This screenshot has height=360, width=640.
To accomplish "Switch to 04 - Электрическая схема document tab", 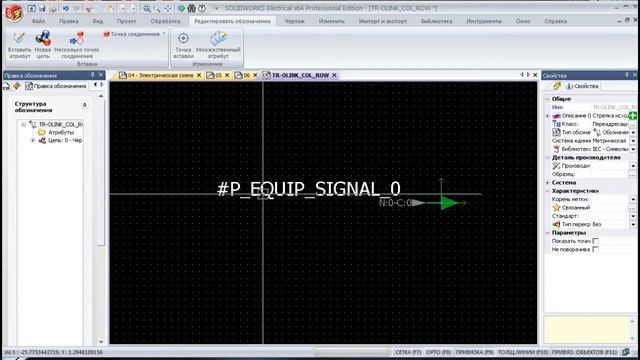I will 156,76.
